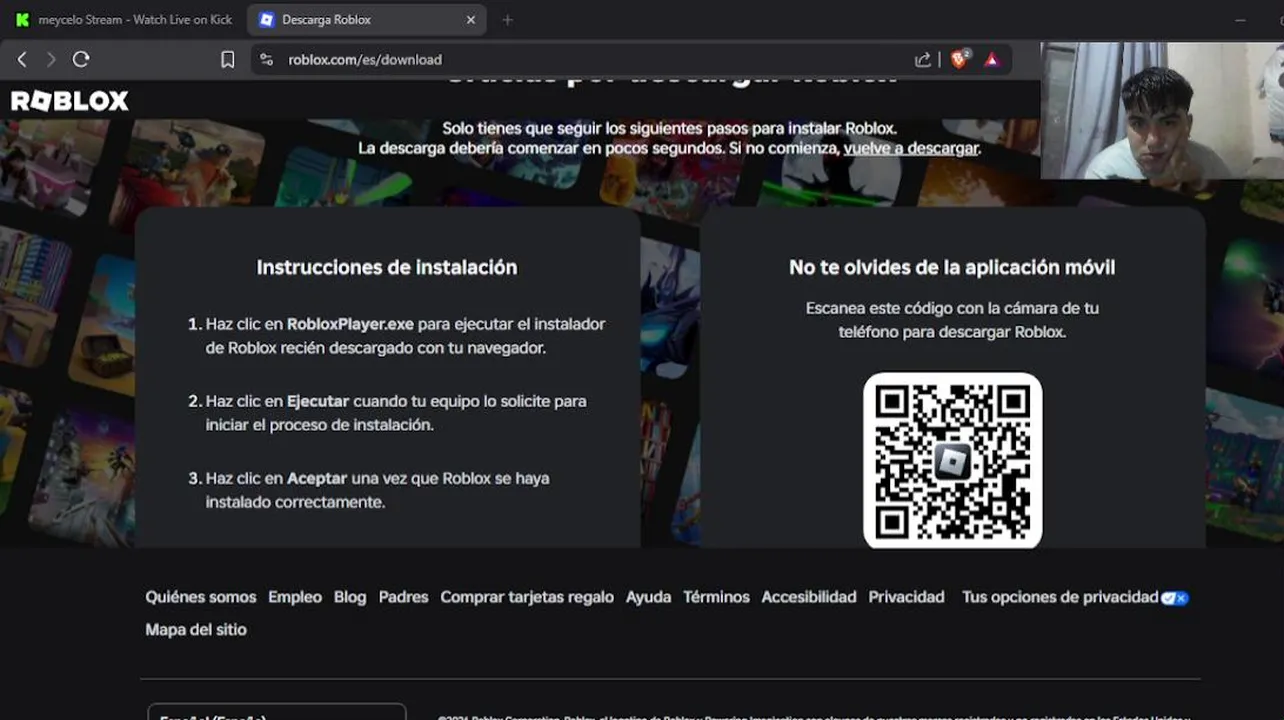Click the bold 'Ejecutar' text
Image resolution: width=1284 pixels, height=720 pixels.
[318, 401]
